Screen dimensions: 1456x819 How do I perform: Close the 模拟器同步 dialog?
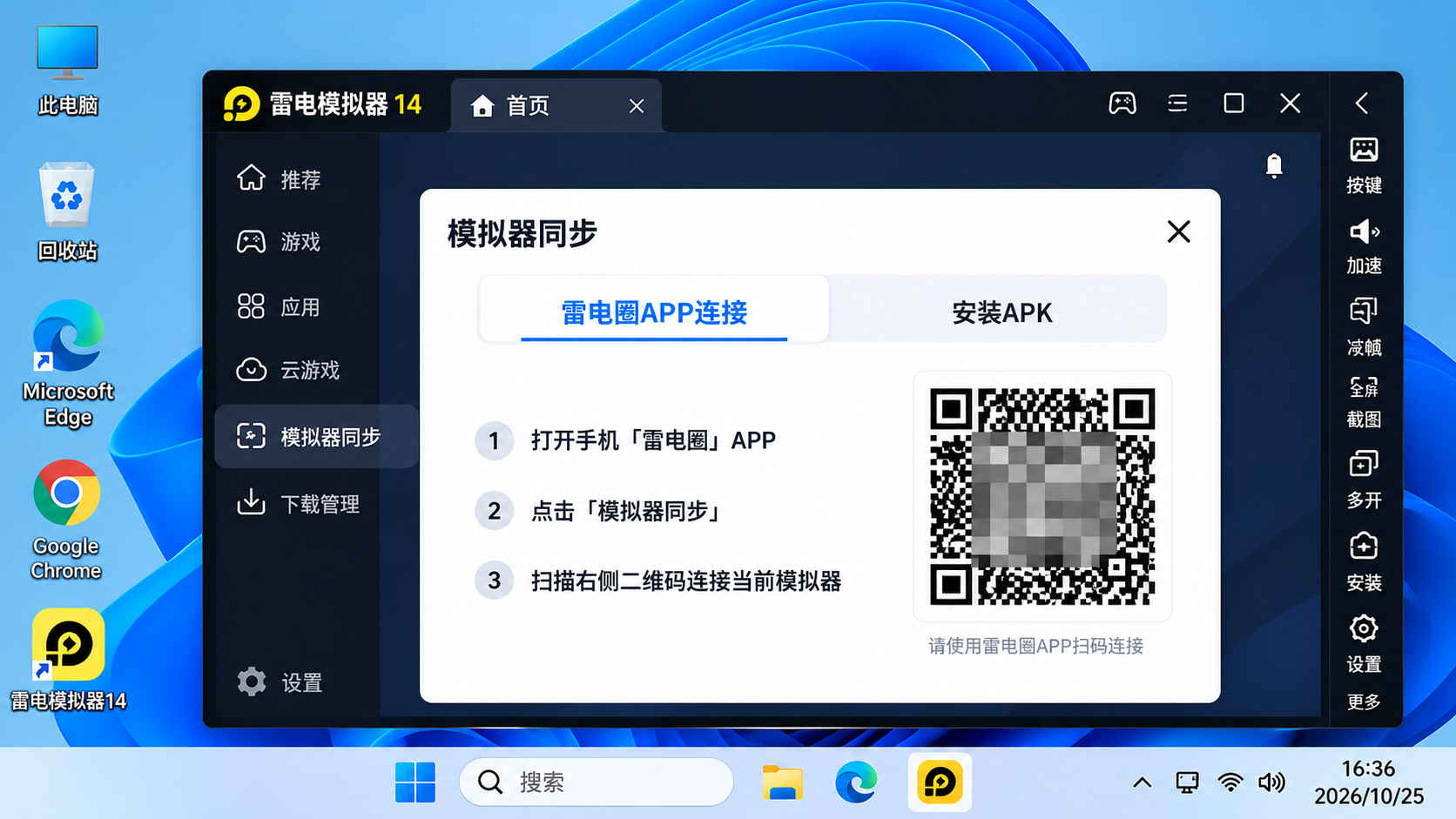coord(1178,232)
